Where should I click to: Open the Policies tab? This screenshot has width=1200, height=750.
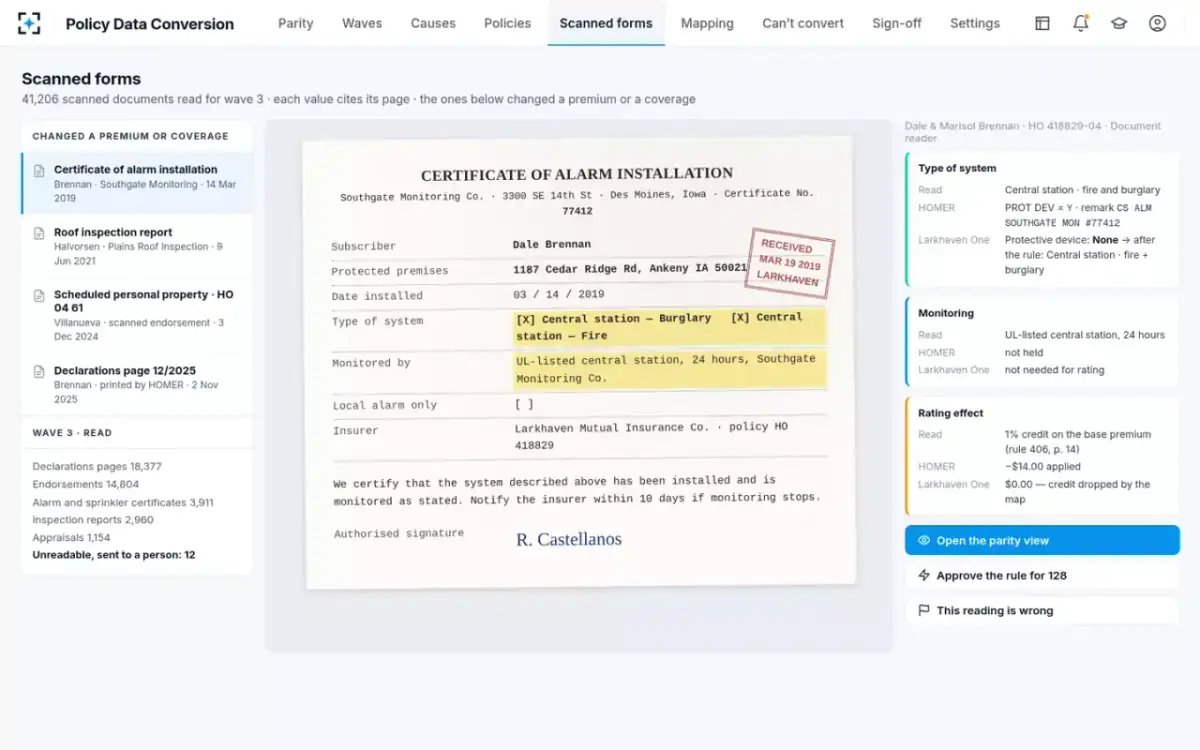[x=508, y=23]
